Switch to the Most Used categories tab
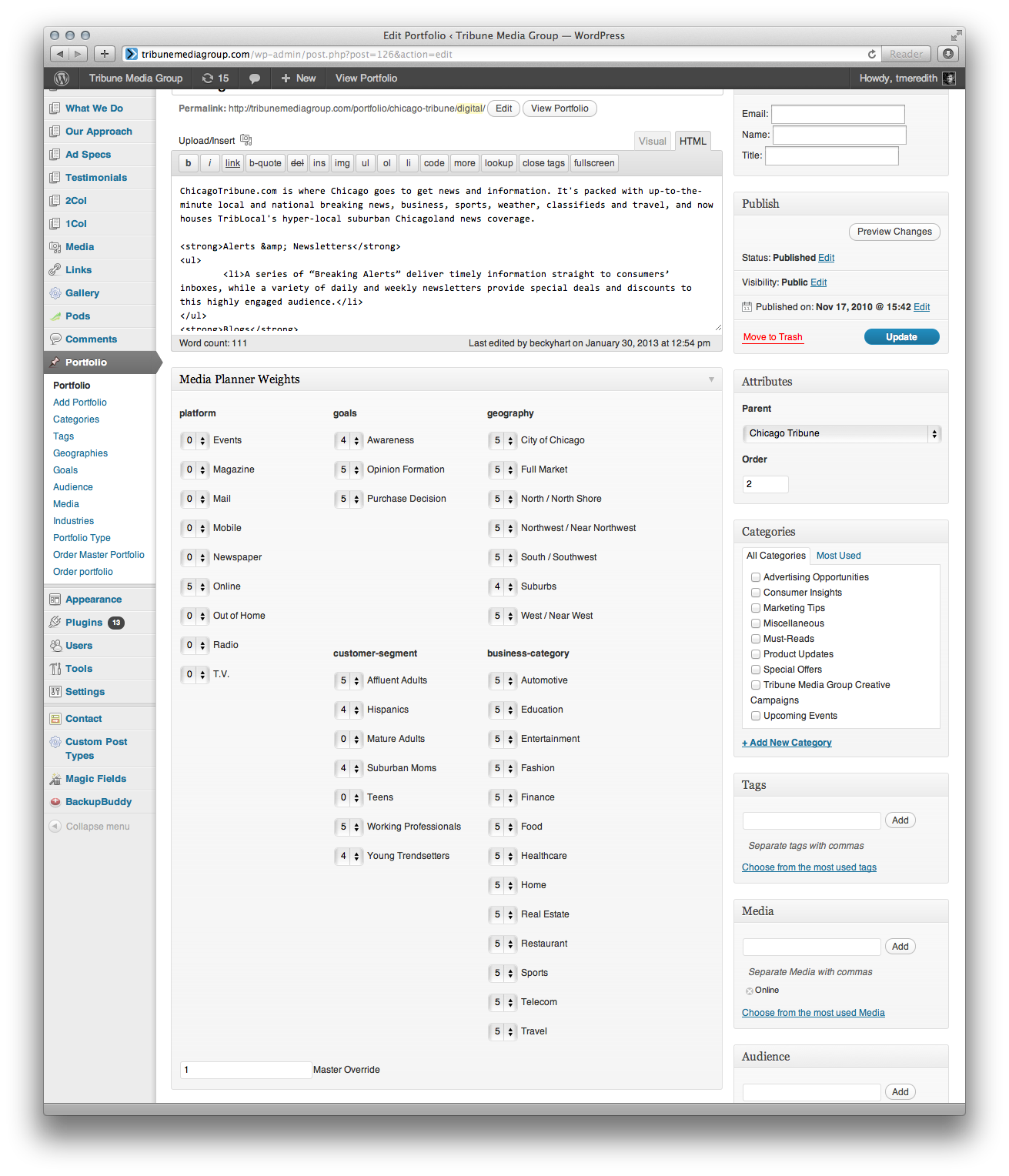The image size is (1009, 1176). coord(838,556)
